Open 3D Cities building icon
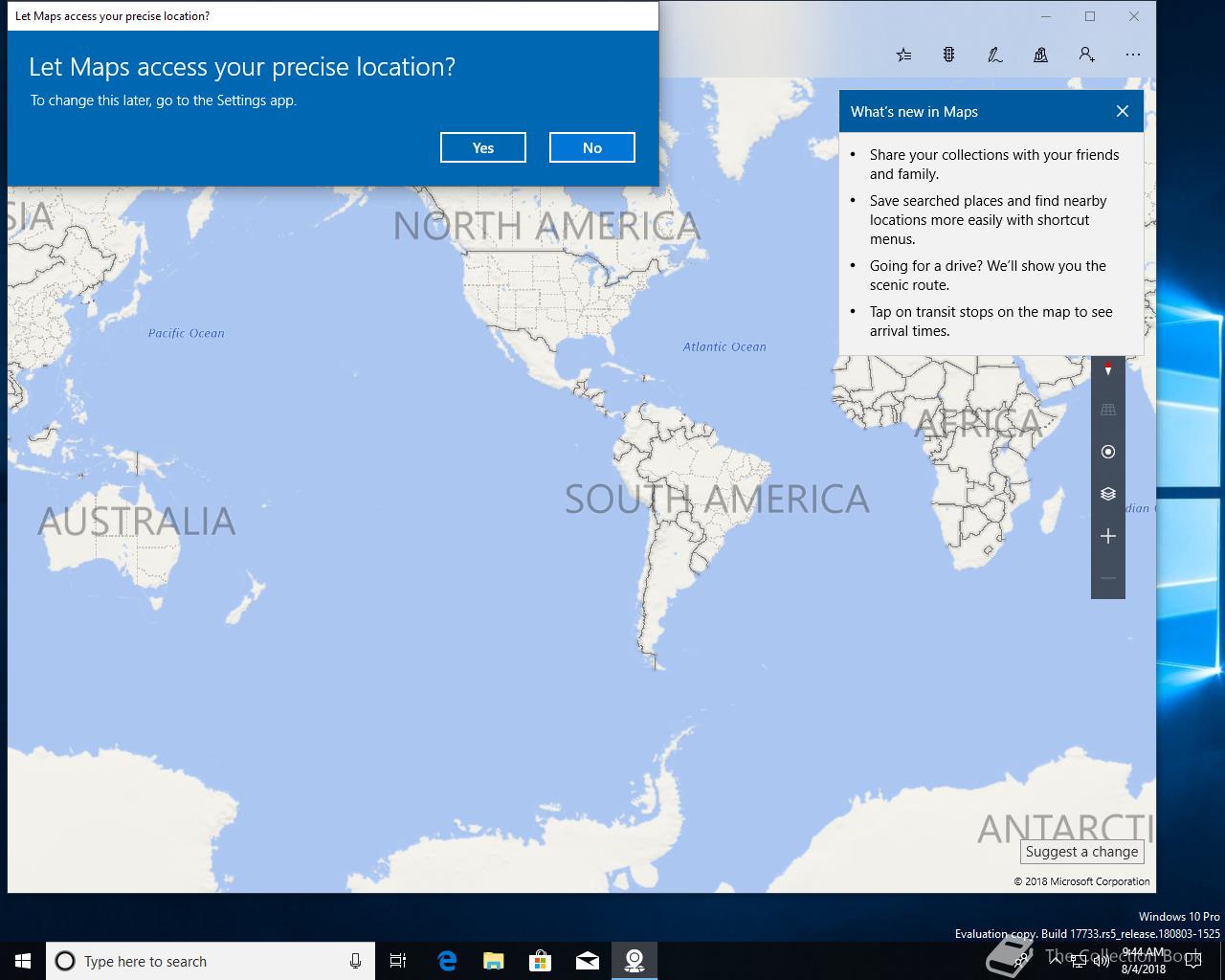The height and width of the screenshot is (980, 1225). 1040,55
